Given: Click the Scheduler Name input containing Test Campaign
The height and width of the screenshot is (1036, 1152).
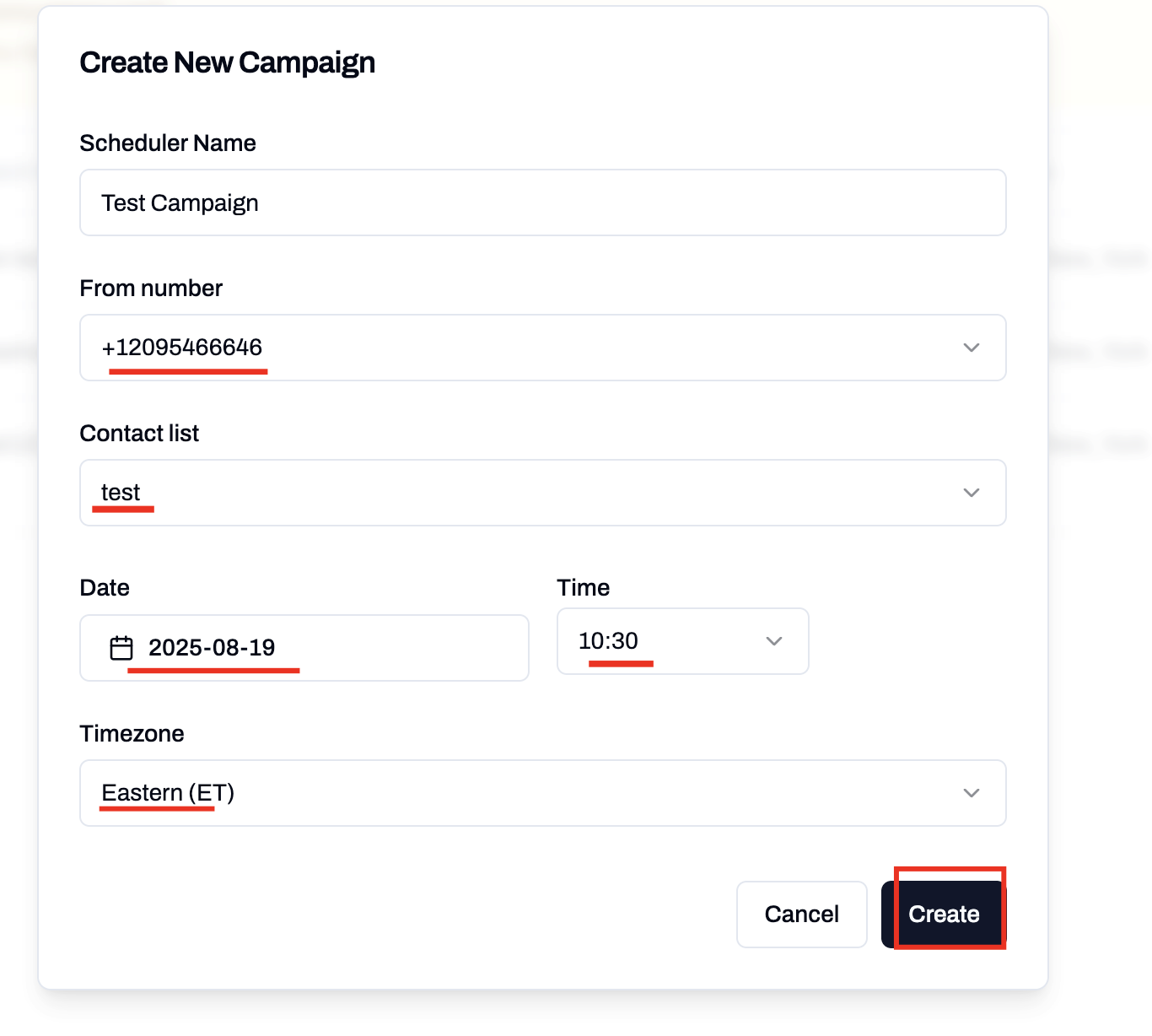Looking at the screenshot, I should tap(542, 202).
